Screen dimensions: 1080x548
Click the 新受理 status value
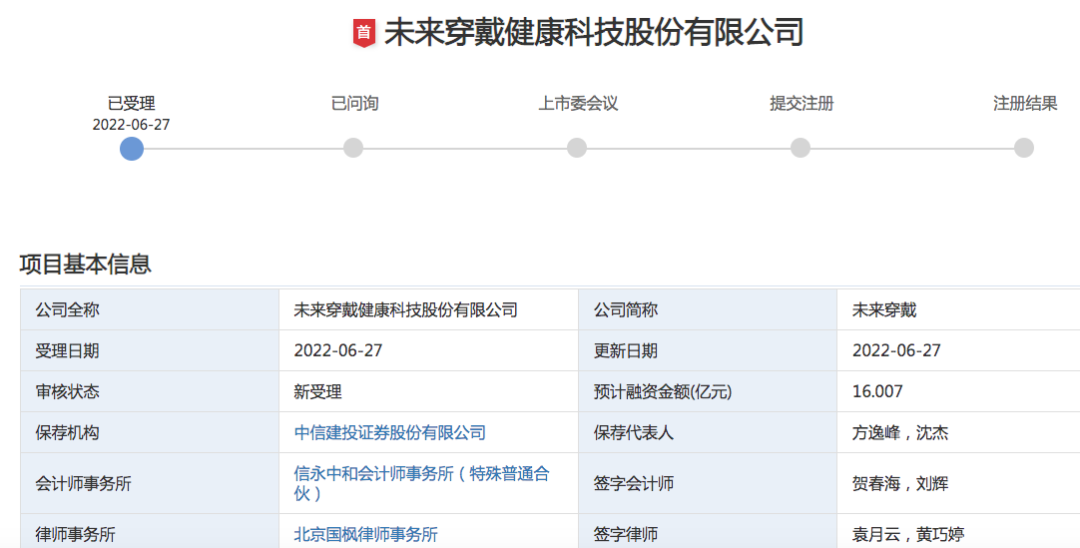pos(318,392)
